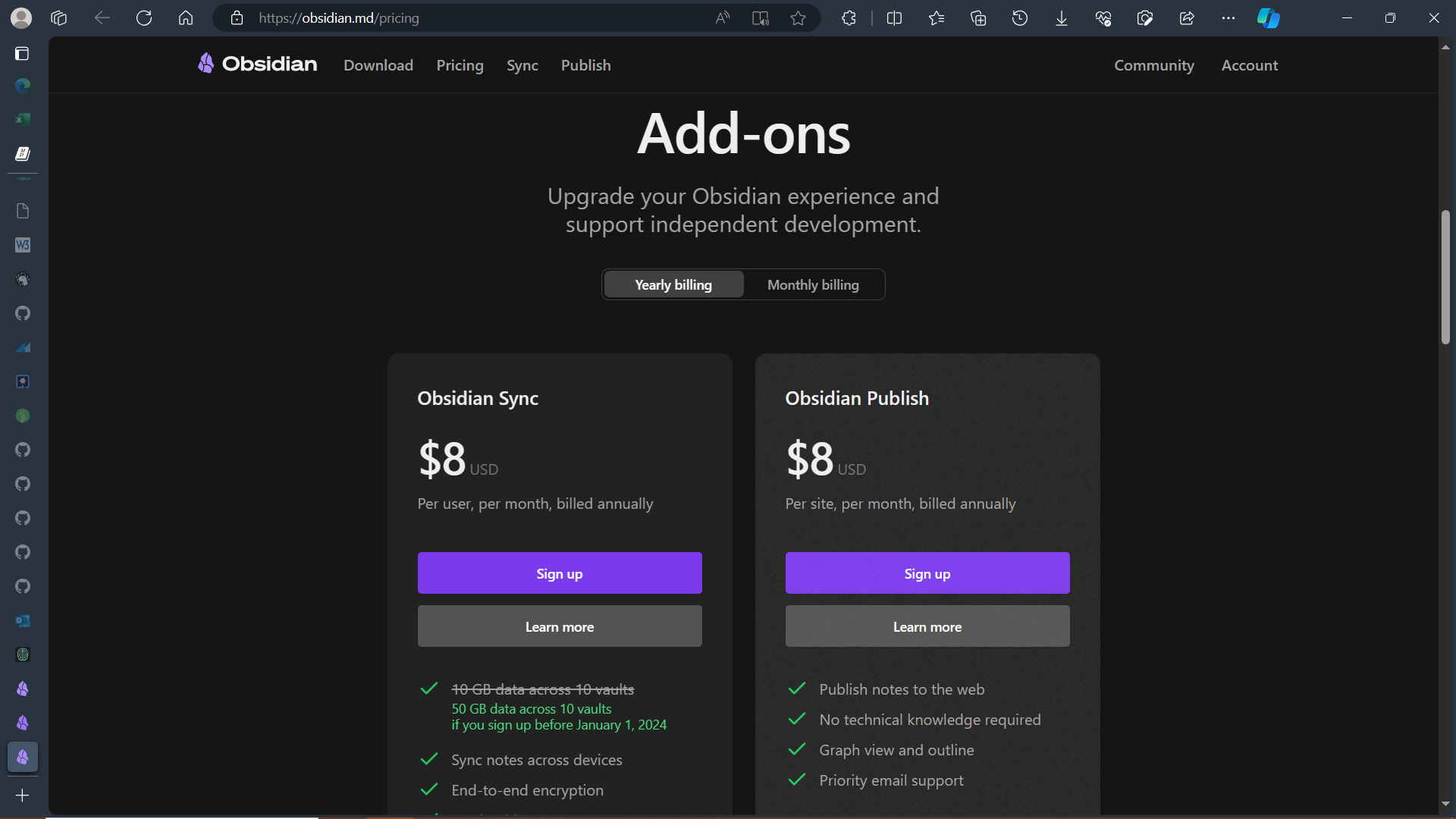Toggle split screen icon
This screenshot has height=819, width=1456.
coord(894,18)
